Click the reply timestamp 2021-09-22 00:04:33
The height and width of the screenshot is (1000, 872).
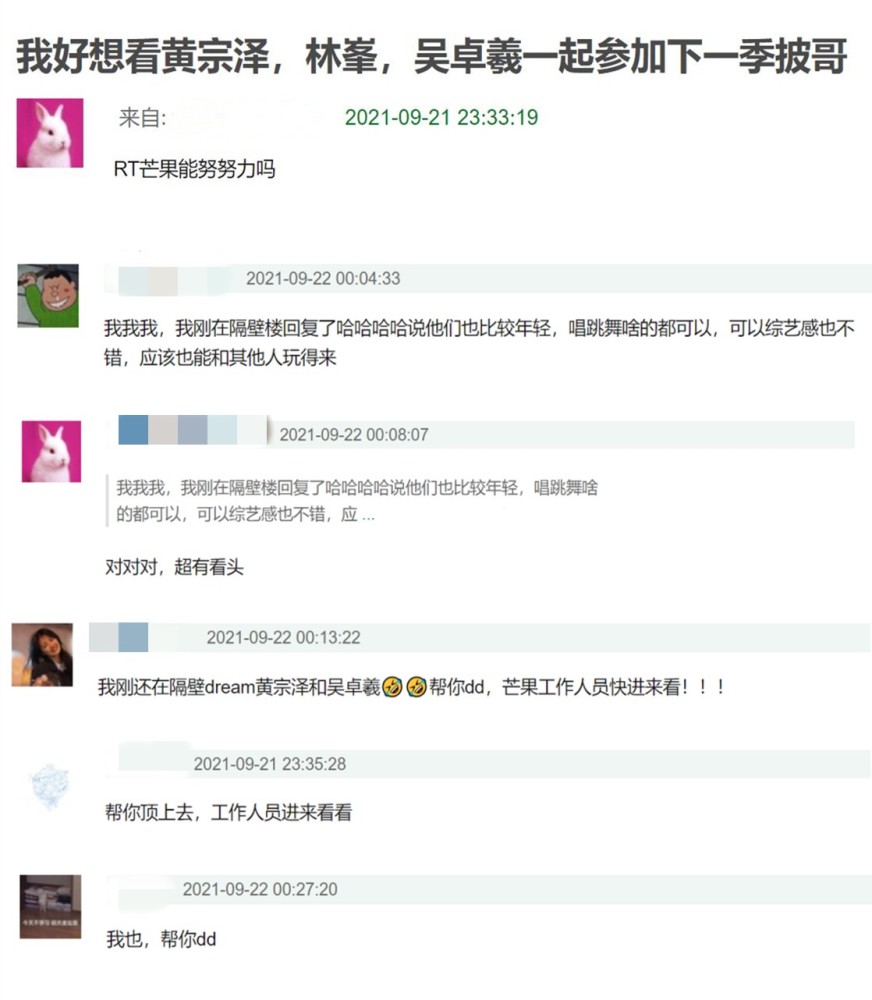[323, 278]
